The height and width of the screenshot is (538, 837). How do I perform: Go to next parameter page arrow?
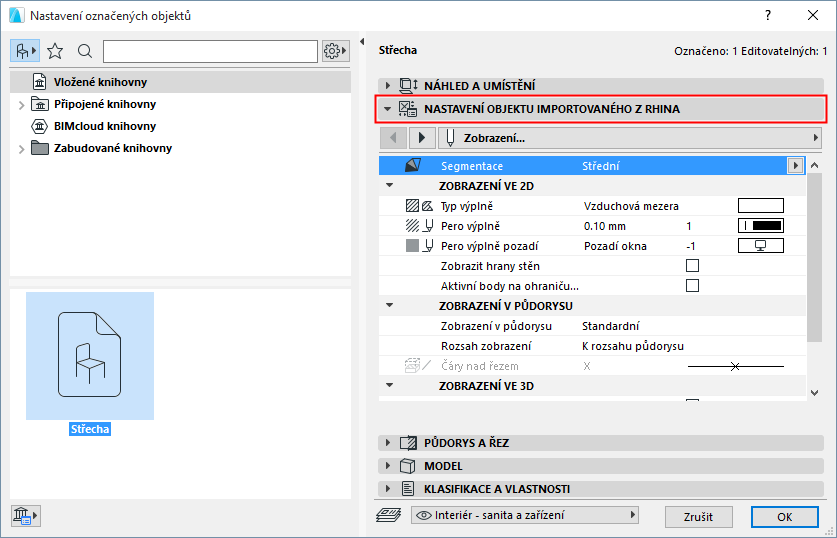click(x=422, y=138)
